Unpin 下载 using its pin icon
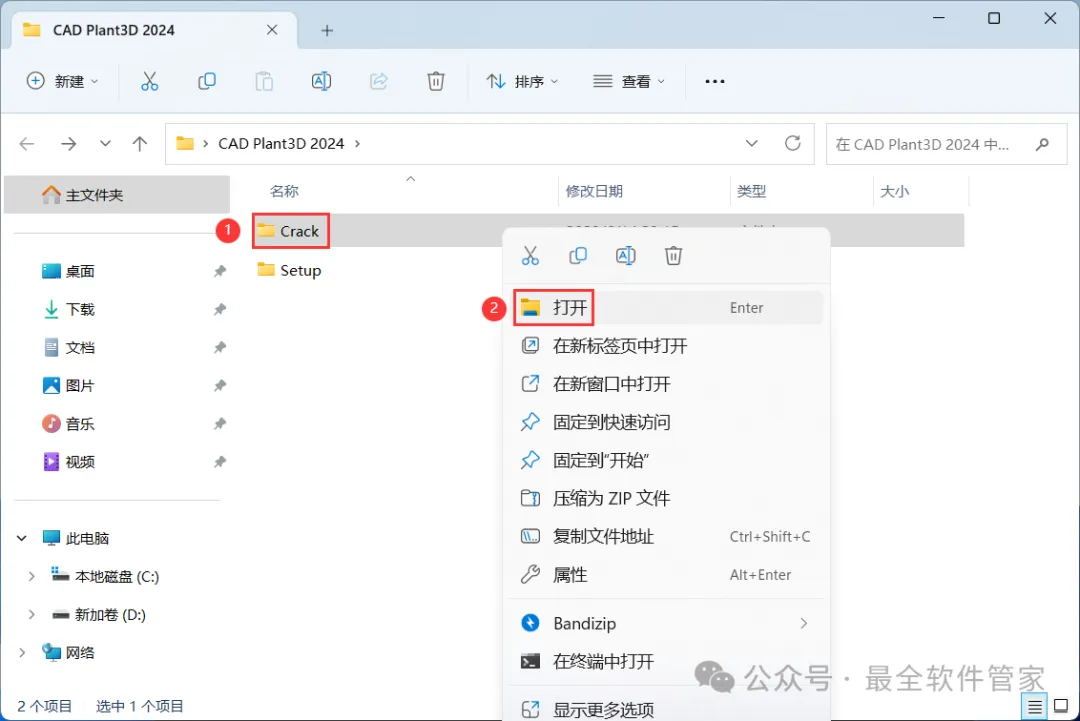The width and height of the screenshot is (1080, 721). 220,309
